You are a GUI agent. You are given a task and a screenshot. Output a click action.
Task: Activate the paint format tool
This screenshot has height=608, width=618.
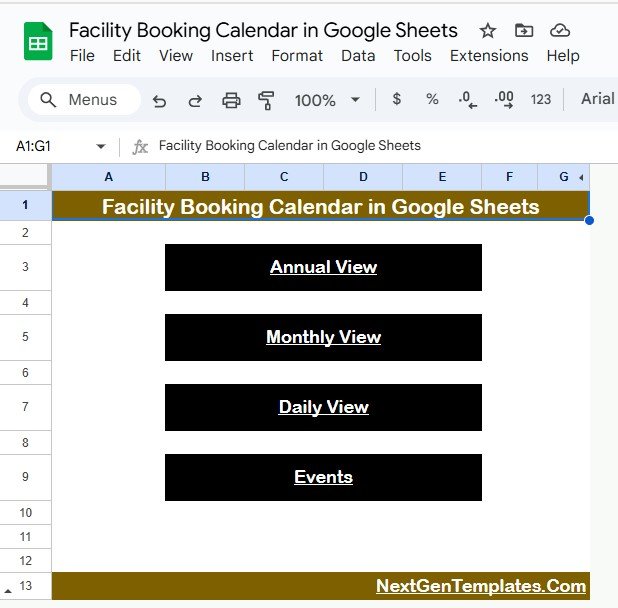coord(266,100)
